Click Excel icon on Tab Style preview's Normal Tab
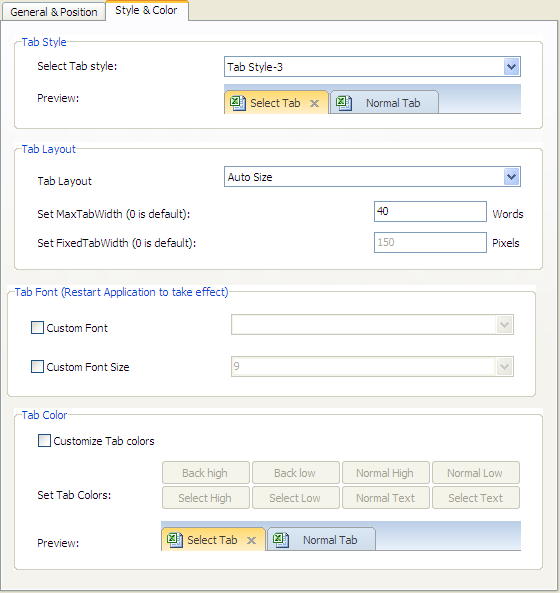The width and height of the screenshot is (560, 593). click(344, 103)
